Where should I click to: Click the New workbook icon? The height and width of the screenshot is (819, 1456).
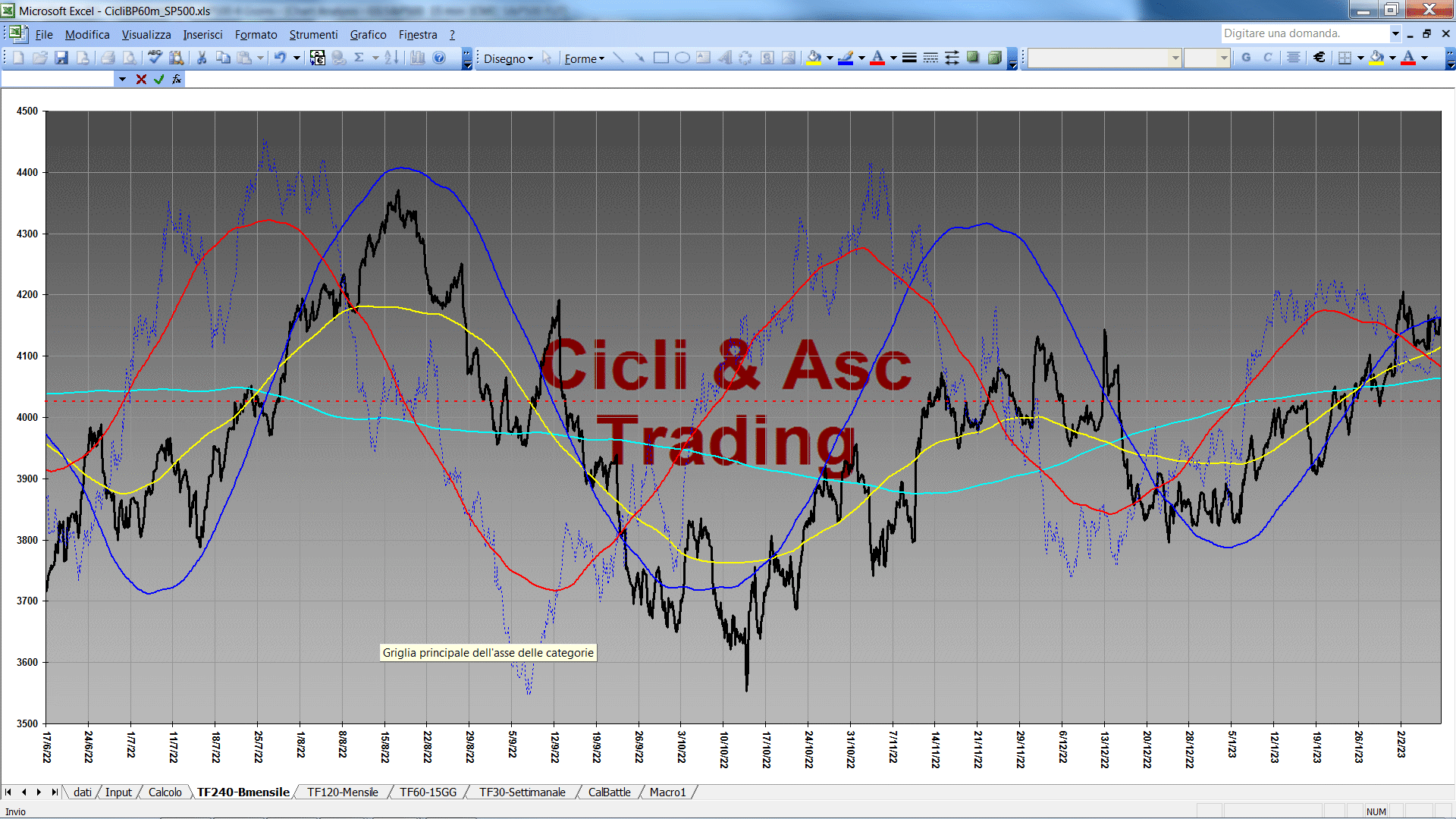tap(18, 58)
